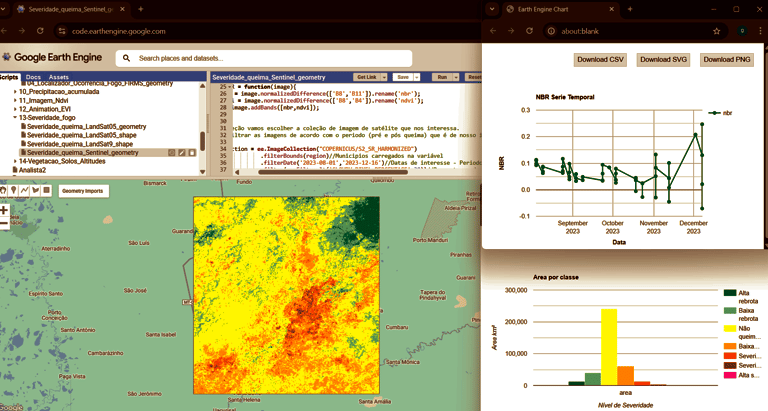This screenshot has height=411, width=768.
Task: Download the chart as PNG
Action: click(x=727, y=60)
